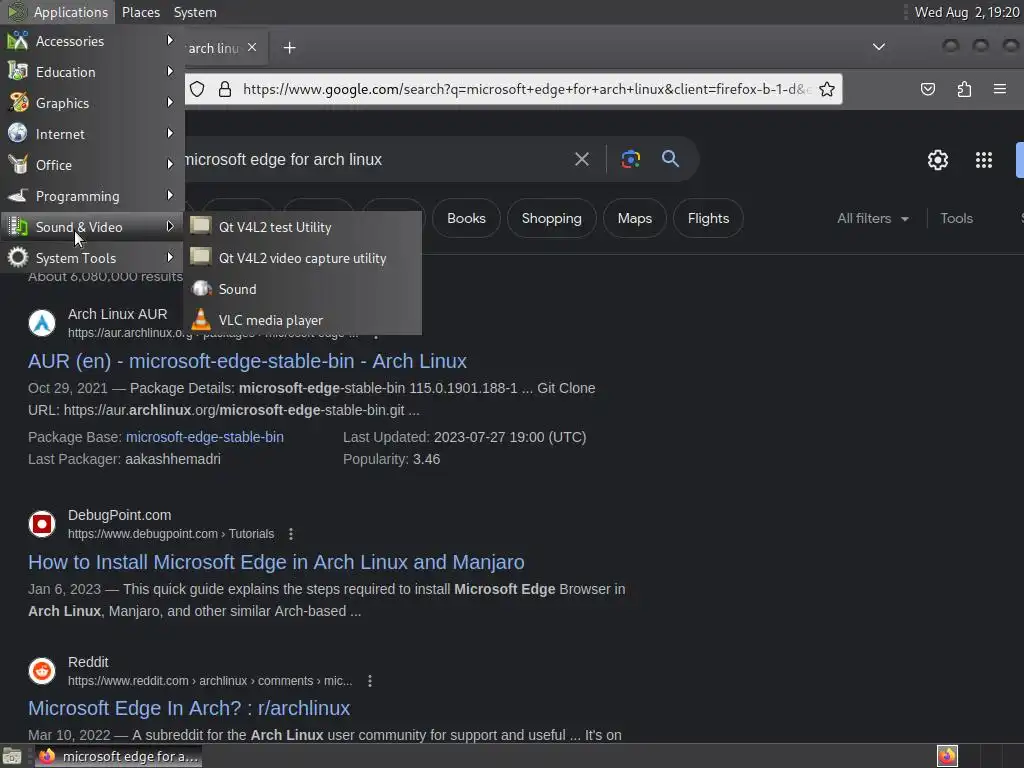Click the Internet globe icon
The image size is (1024, 768).
pos(18,134)
